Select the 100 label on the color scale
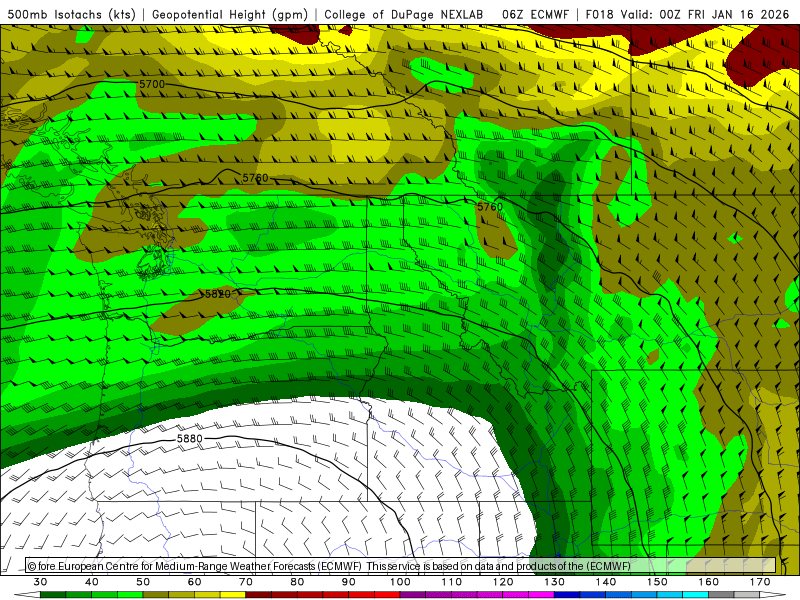 coord(400,582)
